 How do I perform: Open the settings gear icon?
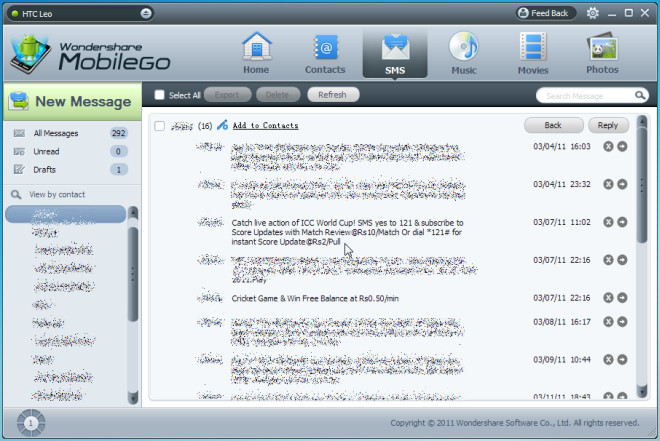pyautogui.click(x=593, y=13)
